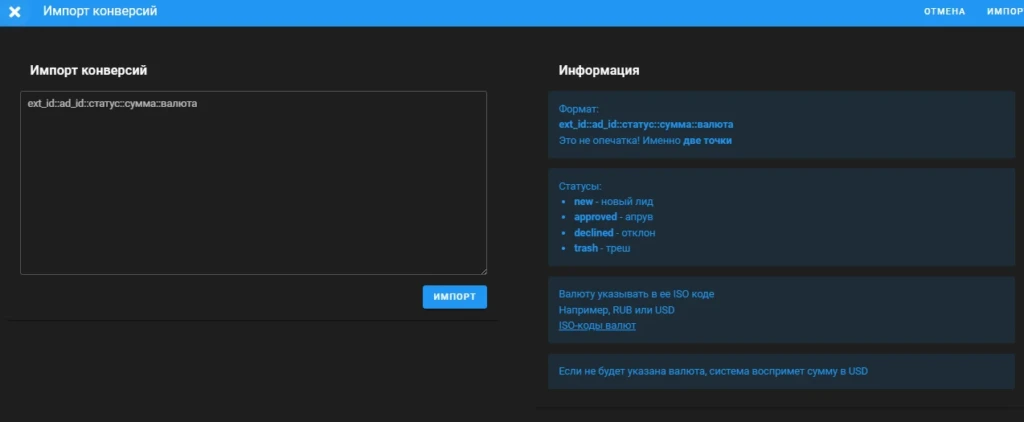Close the Импорт конверсий dialog with X
The image size is (1024, 422).
click(x=15, y=12)
